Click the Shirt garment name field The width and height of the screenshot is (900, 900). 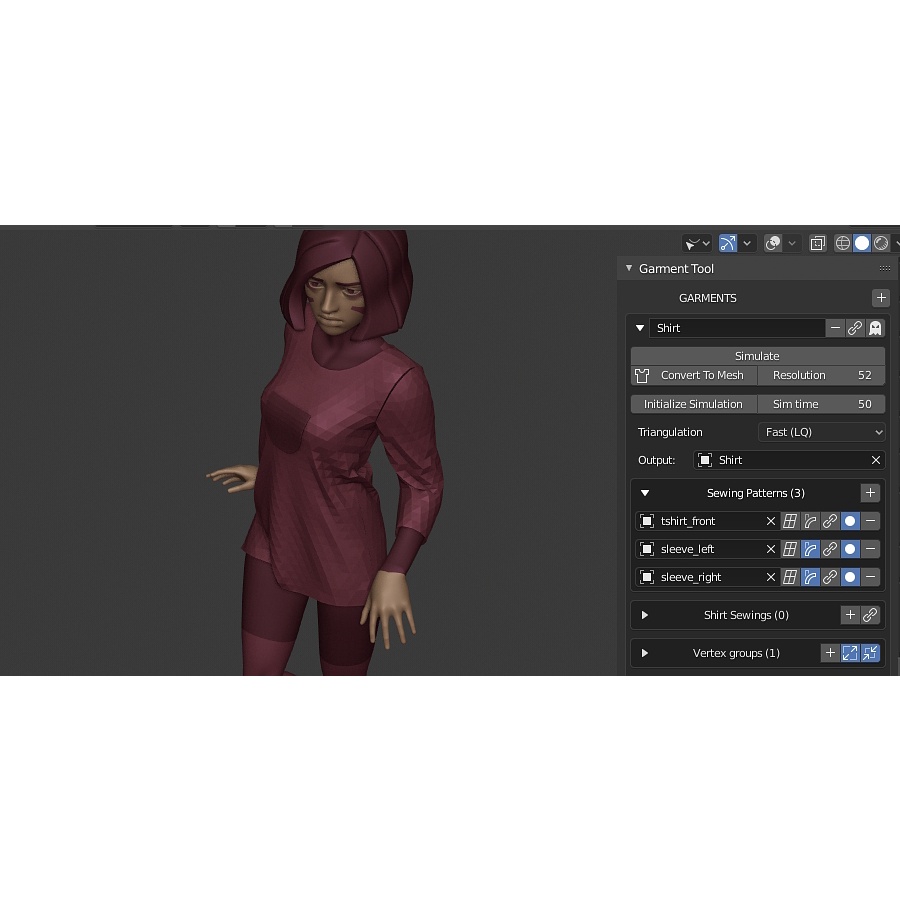click(x=737, y=328)
